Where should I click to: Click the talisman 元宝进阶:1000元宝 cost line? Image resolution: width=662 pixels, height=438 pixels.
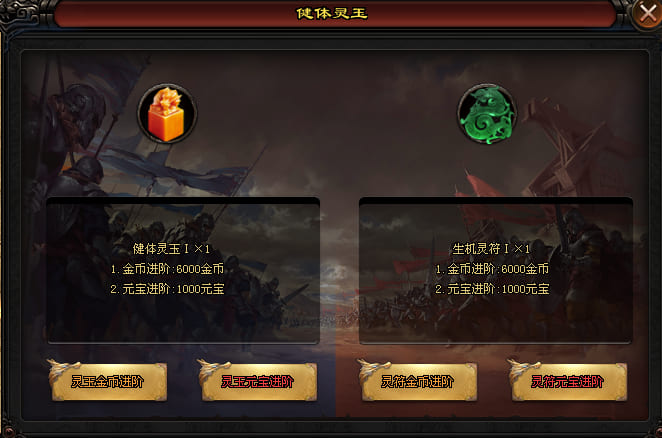tap(492, 289)
